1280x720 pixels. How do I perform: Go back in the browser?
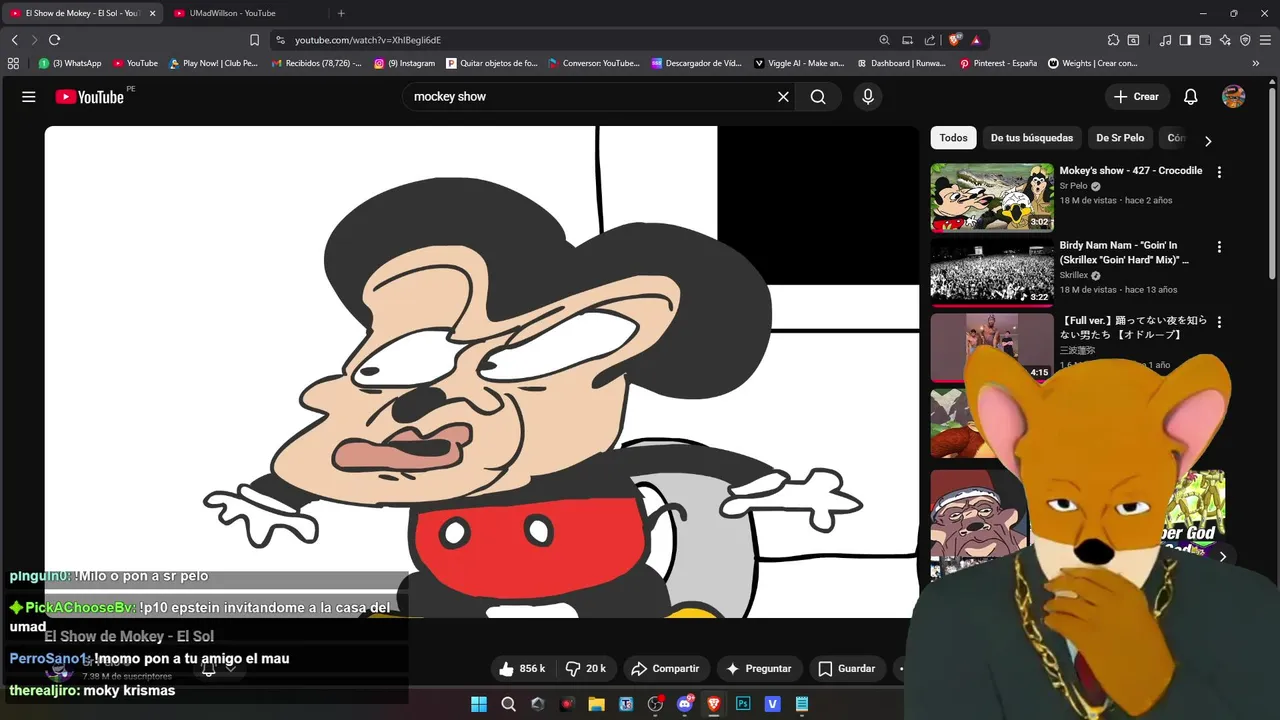click(x=14, y=40)
